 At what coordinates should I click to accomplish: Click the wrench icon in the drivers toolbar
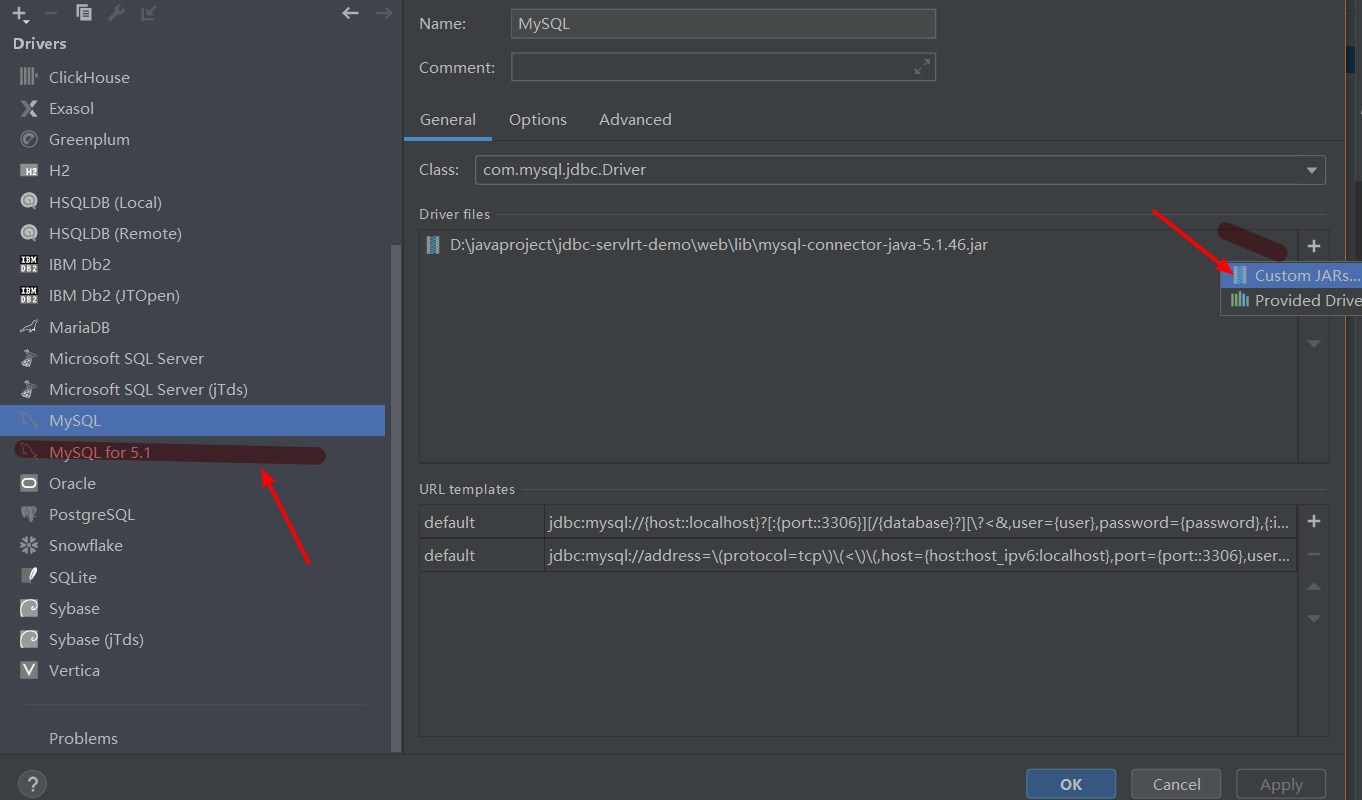pyautogui.click(x=116, y=13)
